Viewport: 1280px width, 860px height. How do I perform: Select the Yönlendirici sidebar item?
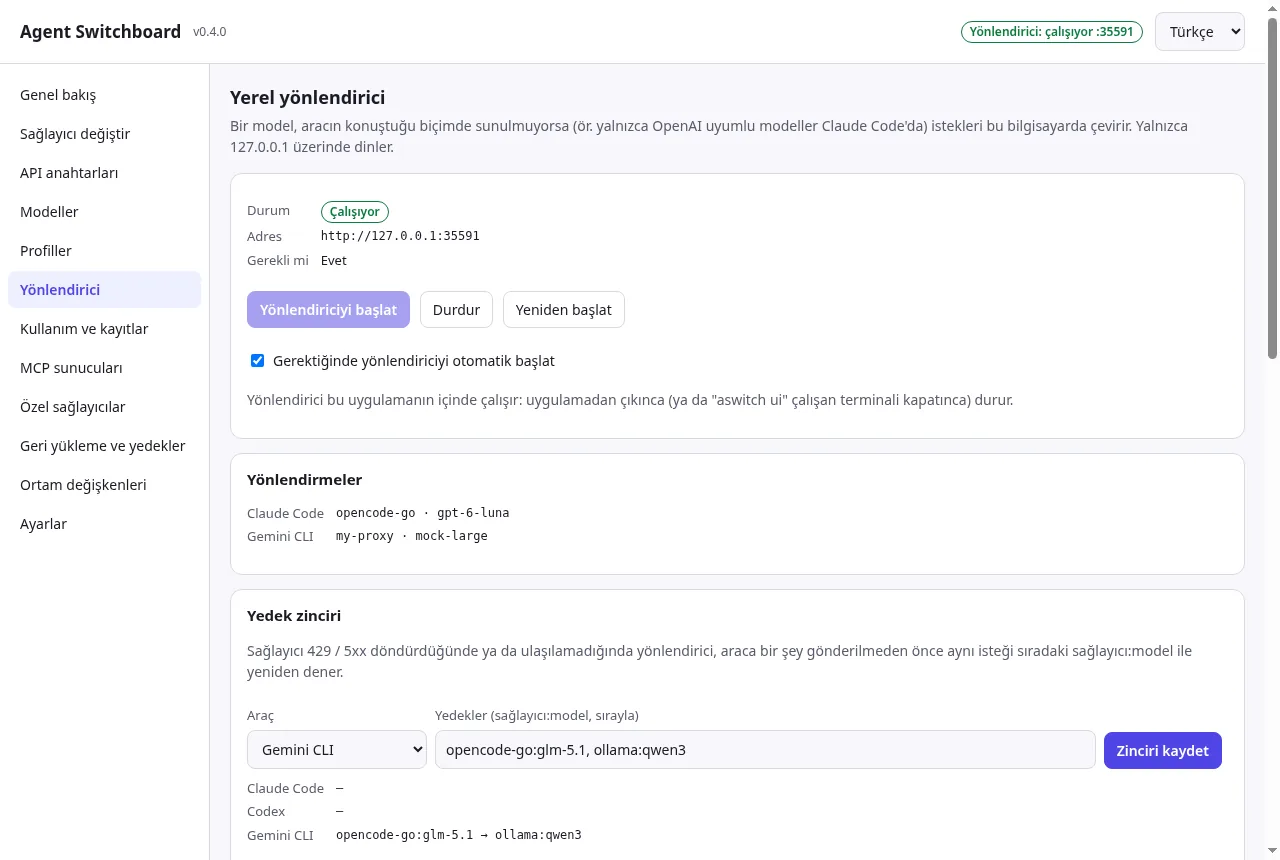104,290
